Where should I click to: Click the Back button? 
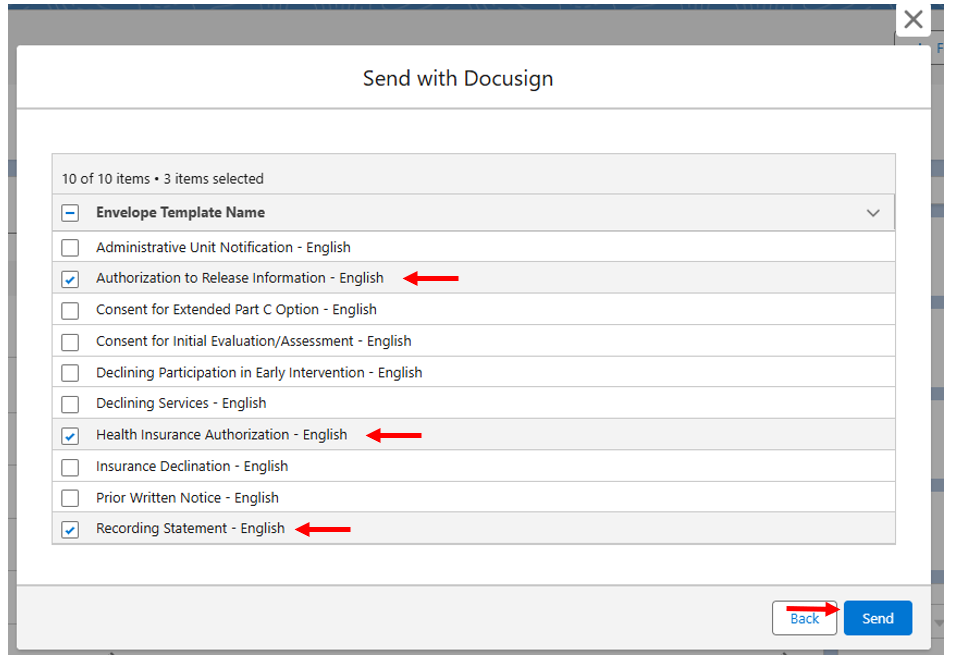click(x=804, y=618)
